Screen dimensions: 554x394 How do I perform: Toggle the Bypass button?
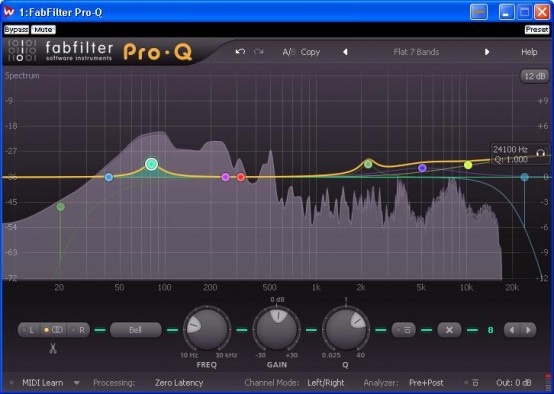pos(16,30)
